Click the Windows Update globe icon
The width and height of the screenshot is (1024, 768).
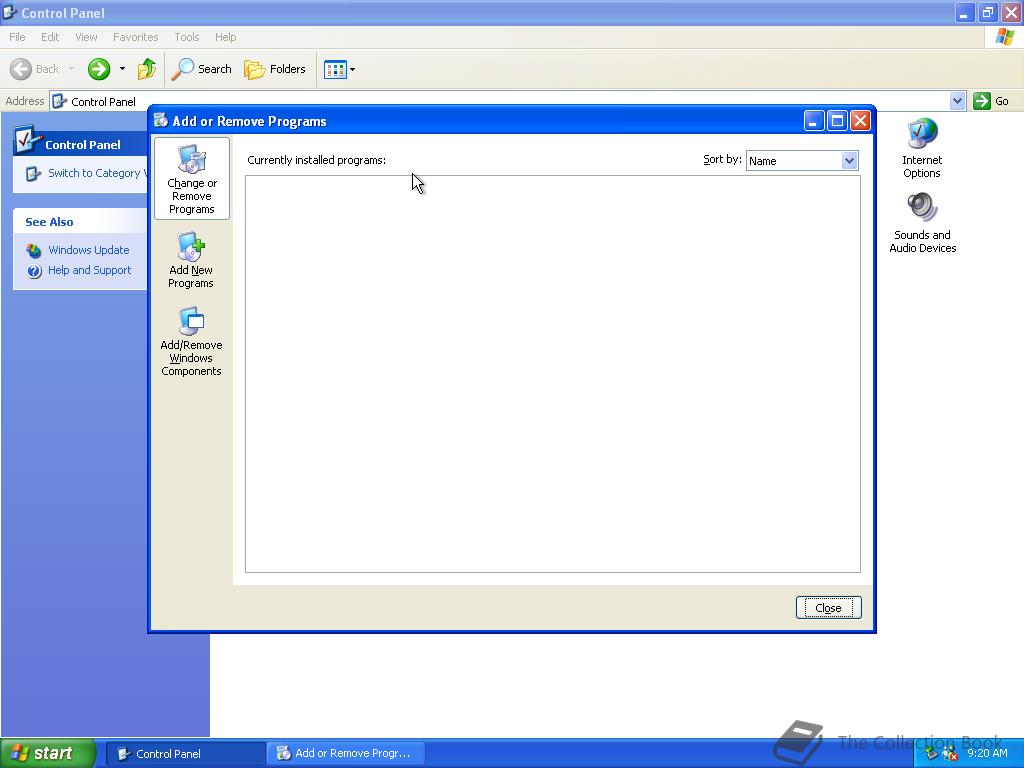click(x=34, y=251)
